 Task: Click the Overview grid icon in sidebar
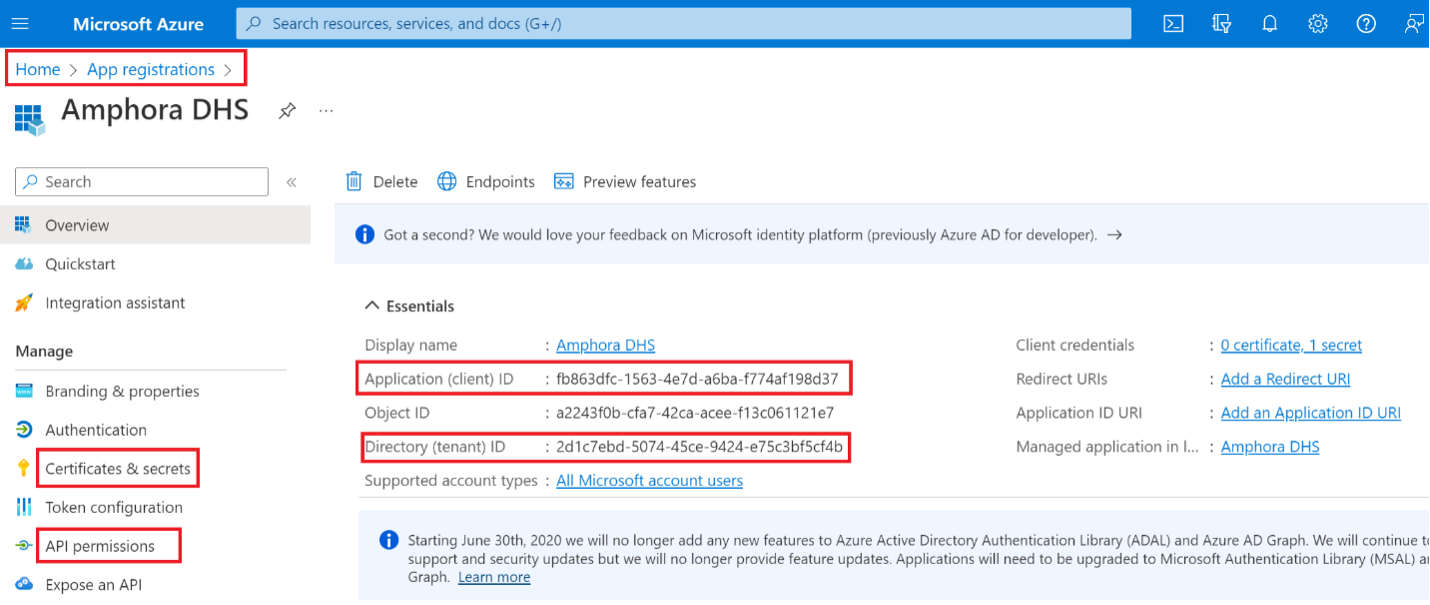[24, 225]
